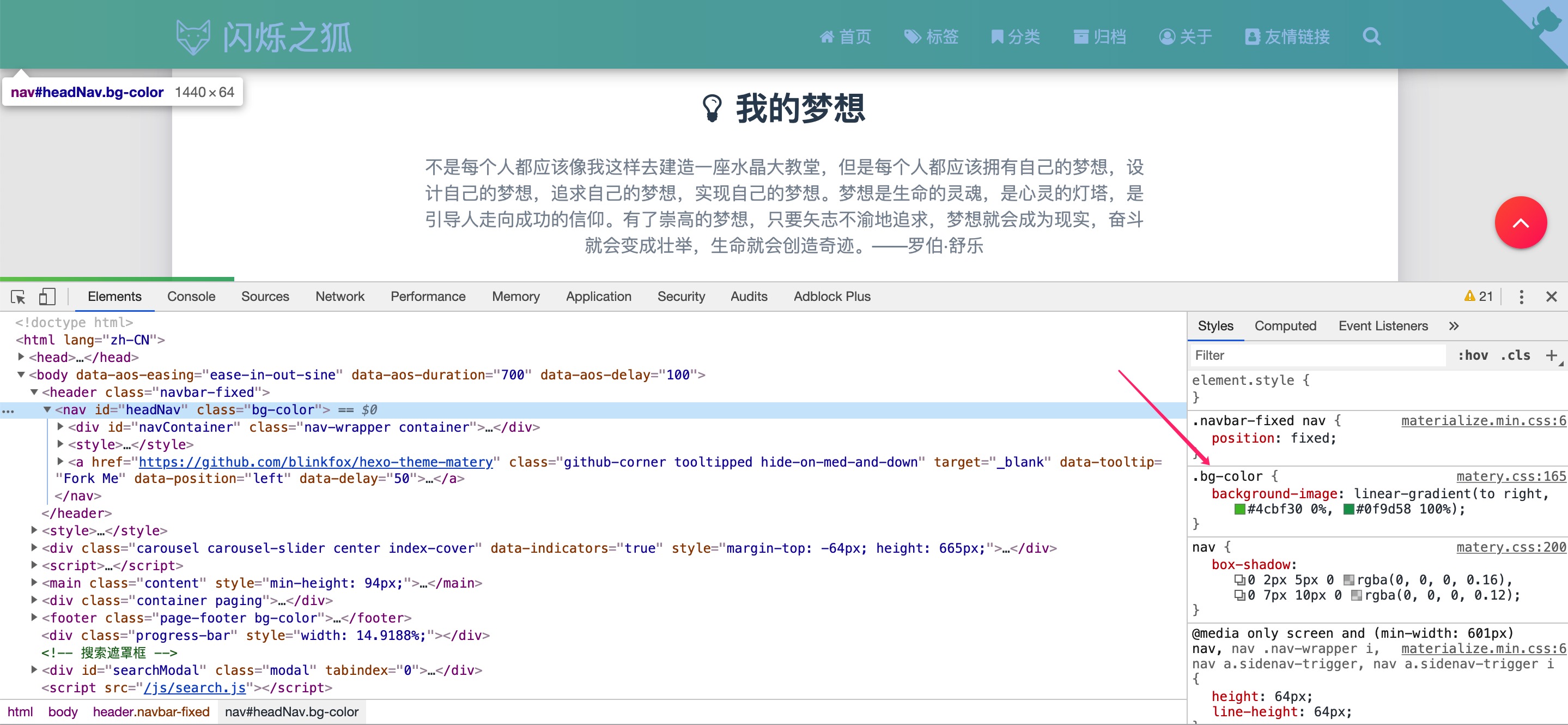Click the red back-to-top arrow button

click(1520, 222)
